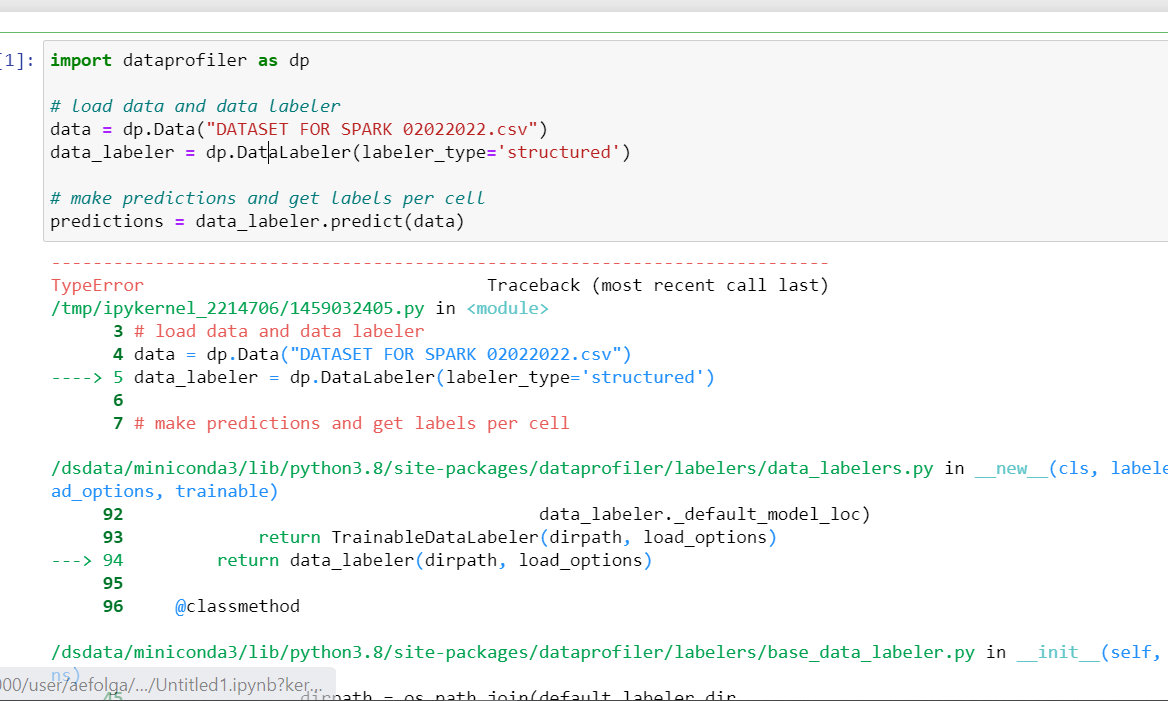Click traceback line 7 '# make predictions' comment
The height and width of the screenshot is (701, 1168).
pos(341,423)
